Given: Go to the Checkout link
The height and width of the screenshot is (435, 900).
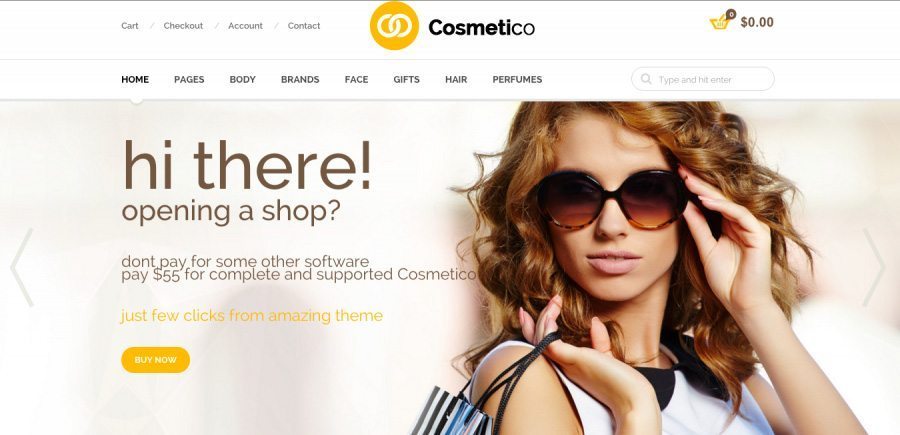Looking at the screenshot, I should coord(183,26).
